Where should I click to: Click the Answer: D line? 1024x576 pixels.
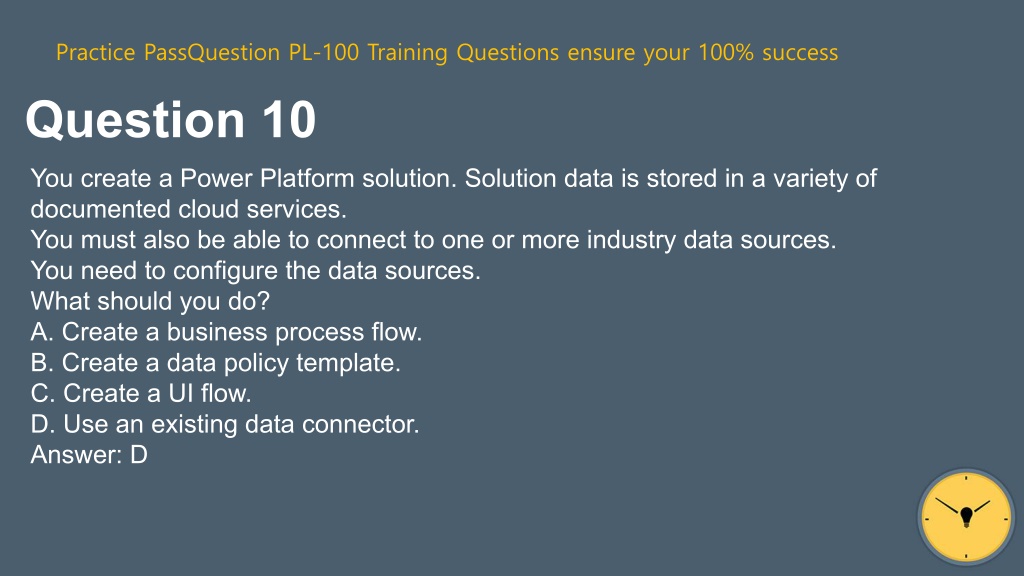point(89,455)
